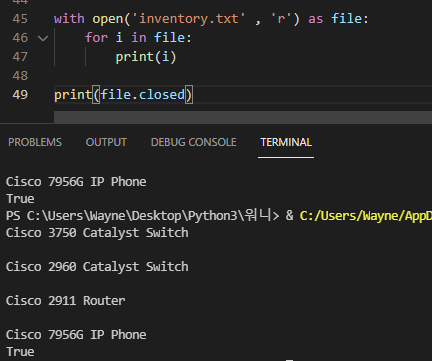
Task: Click the 'with' keyword on line 45
Action: 69,19
